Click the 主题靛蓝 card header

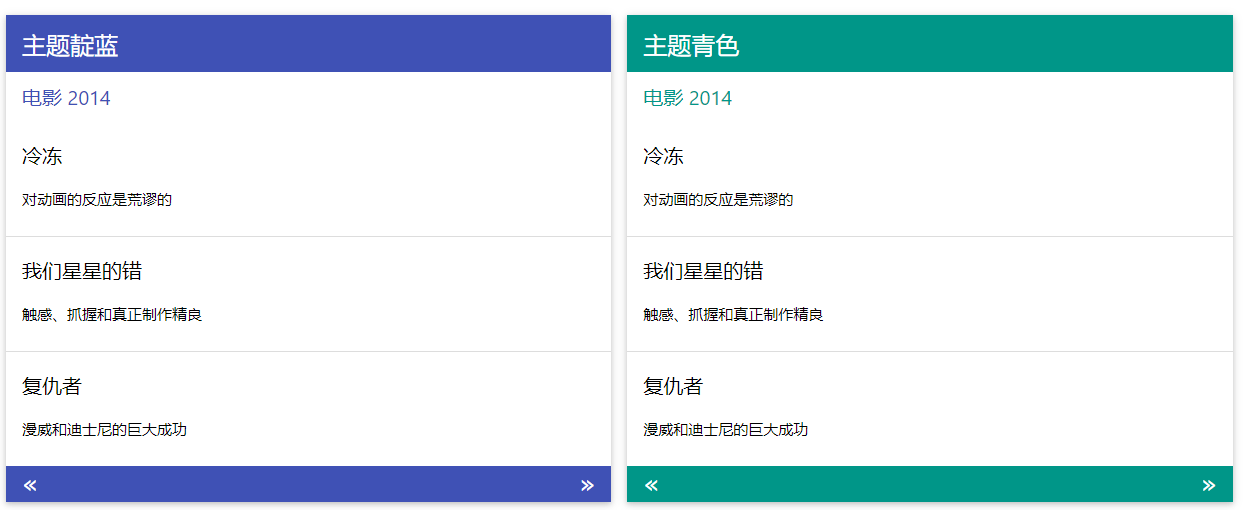[308, 44]
